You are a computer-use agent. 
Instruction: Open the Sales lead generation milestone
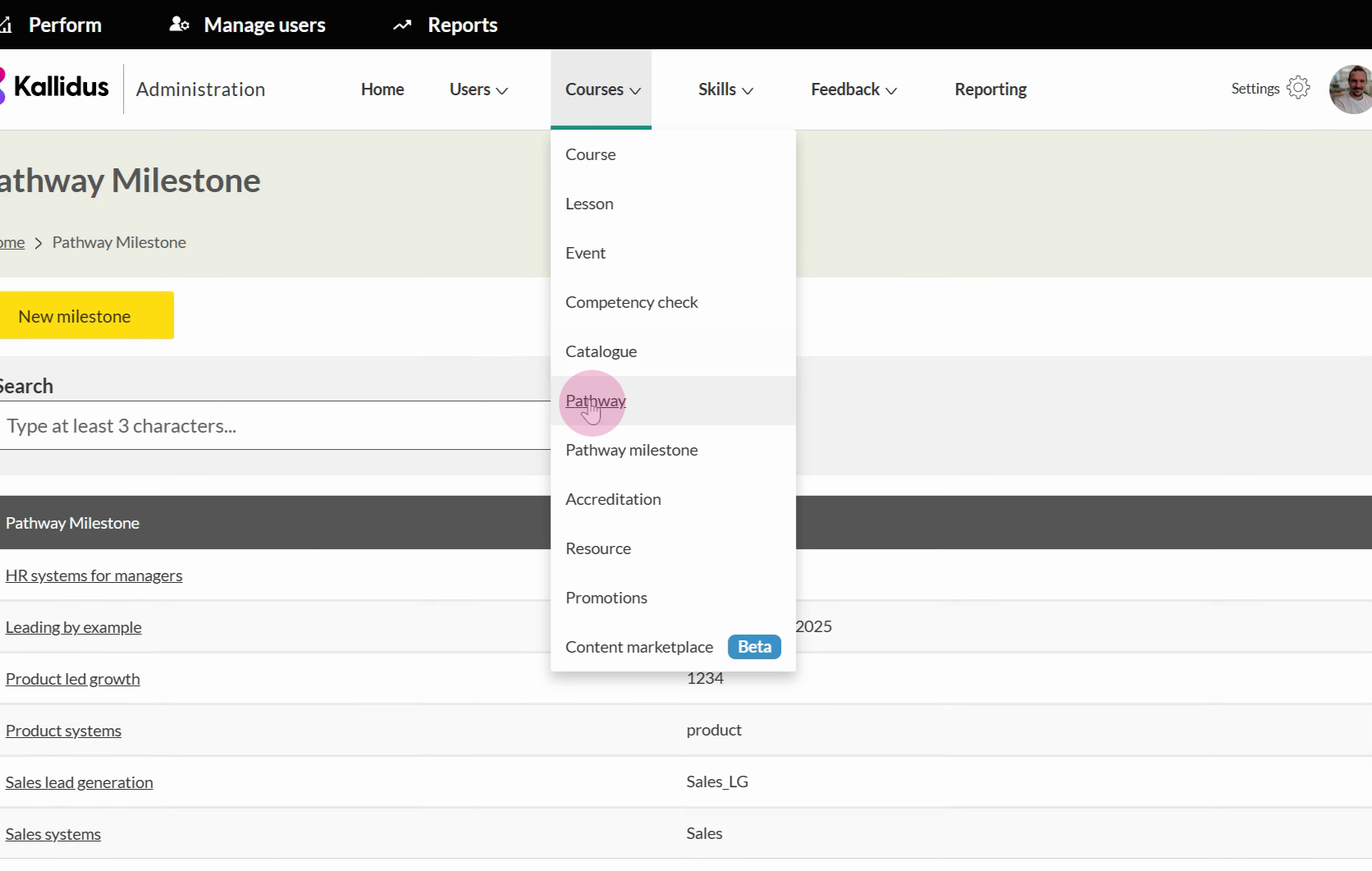tap(79, 782)
